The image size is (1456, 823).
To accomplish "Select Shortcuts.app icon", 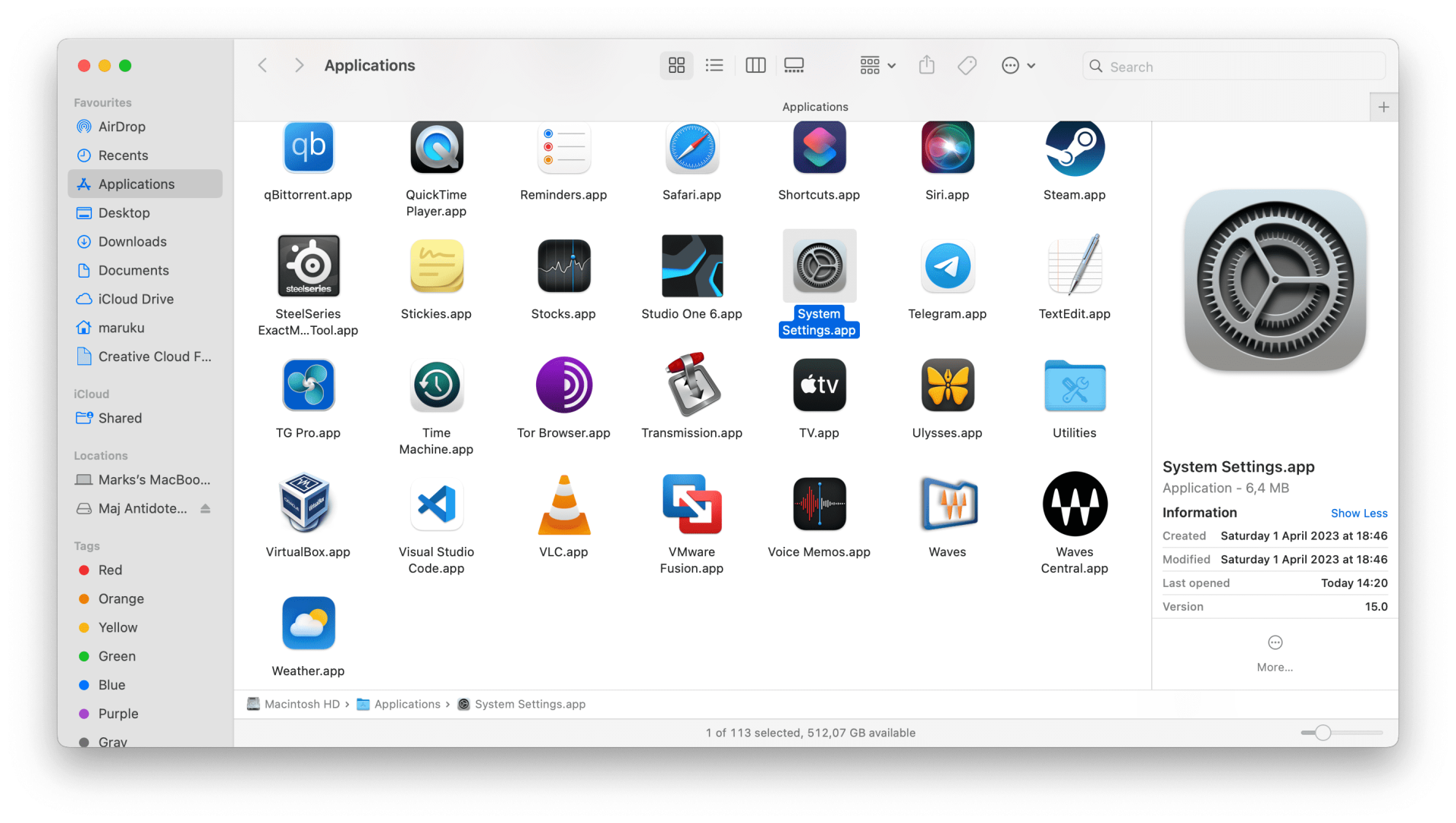I will [x=819, y=147].
